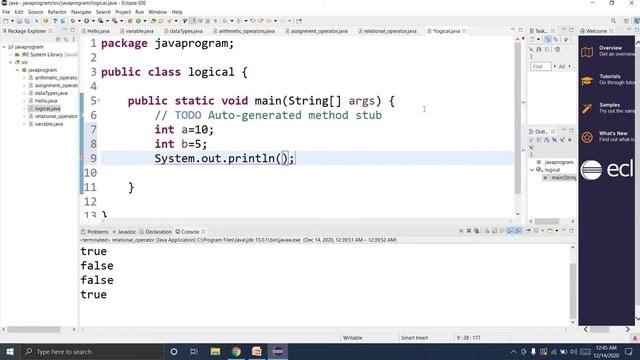Toggle Link with Editor in Package Explorer
This screenshot has height=360, width=640.
click(x=66, y=39)
